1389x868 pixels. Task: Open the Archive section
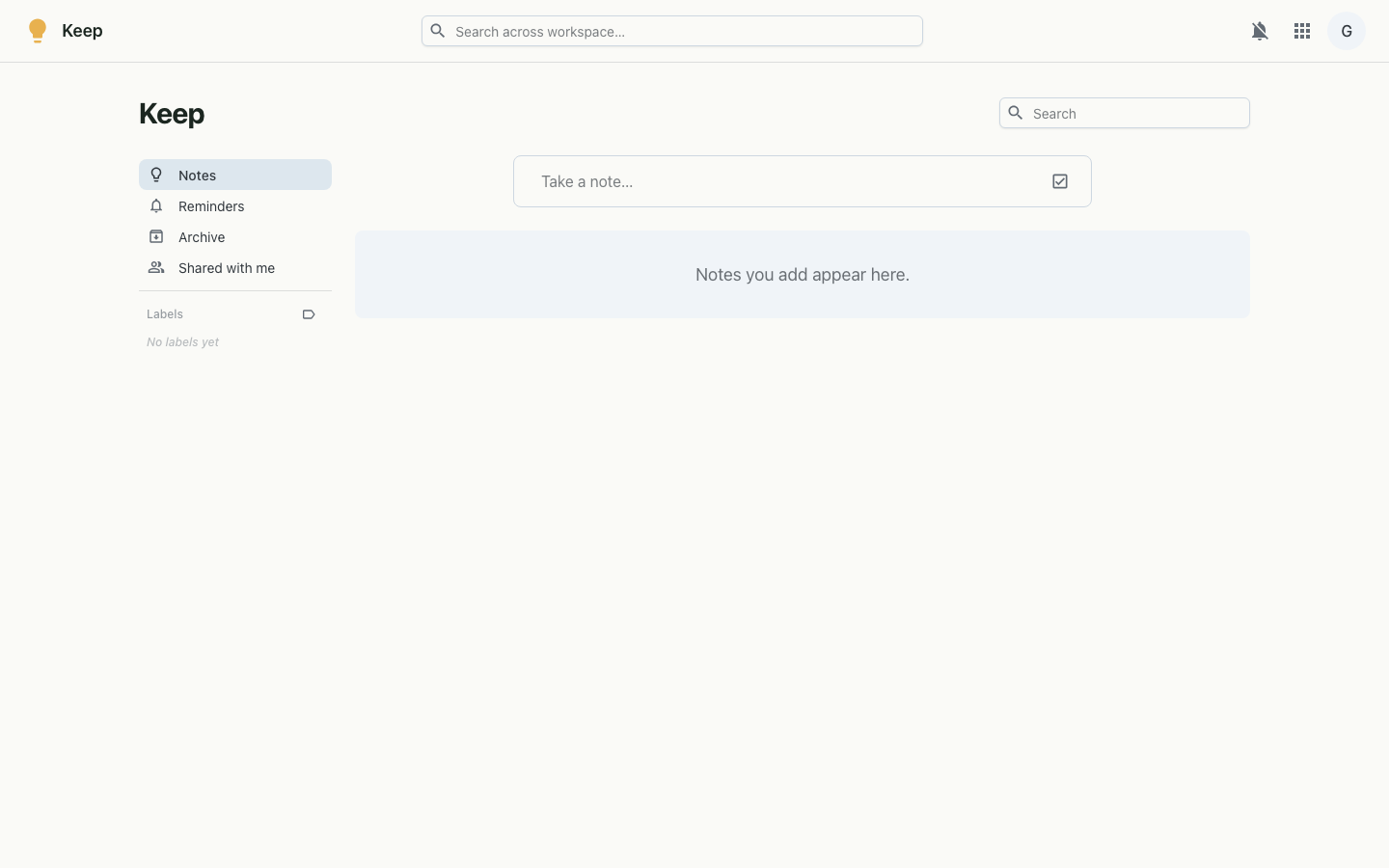[x=235, y=236]
